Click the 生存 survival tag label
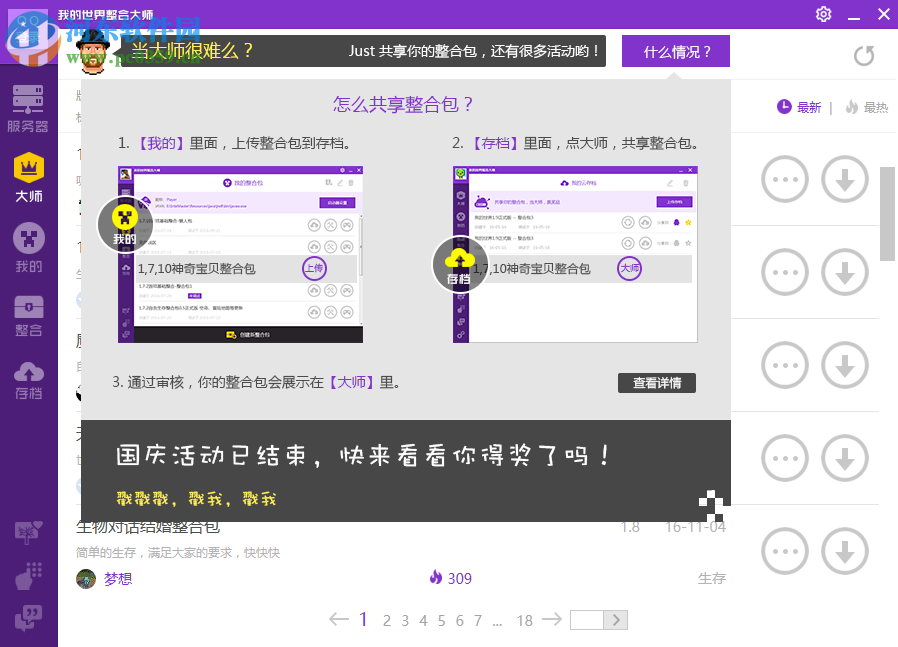 [x=712, y=578]
